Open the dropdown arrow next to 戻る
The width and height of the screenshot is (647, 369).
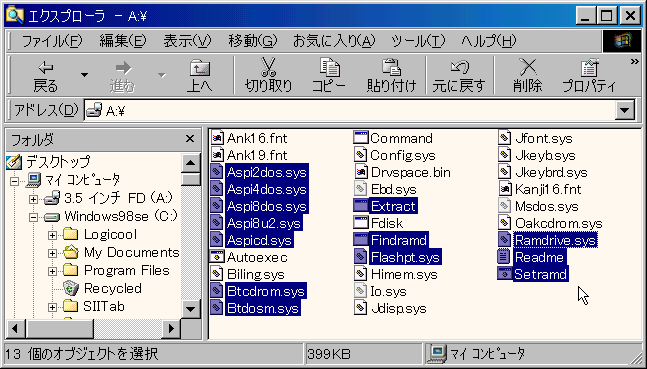[84, 75]
